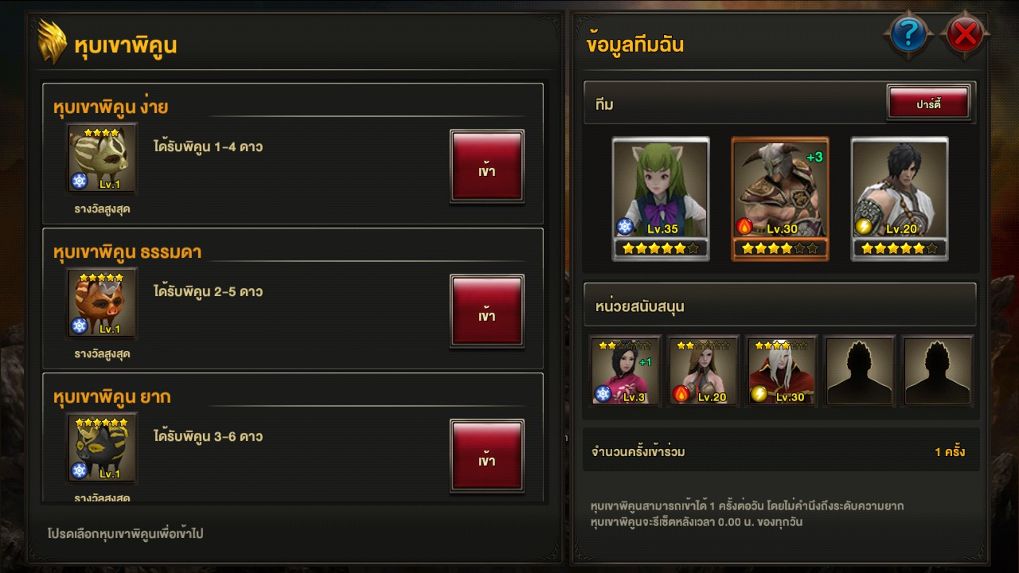Select the black-haired Lv.20 hero portrait
Viewport: 1019px width, 573px height.
899,199
